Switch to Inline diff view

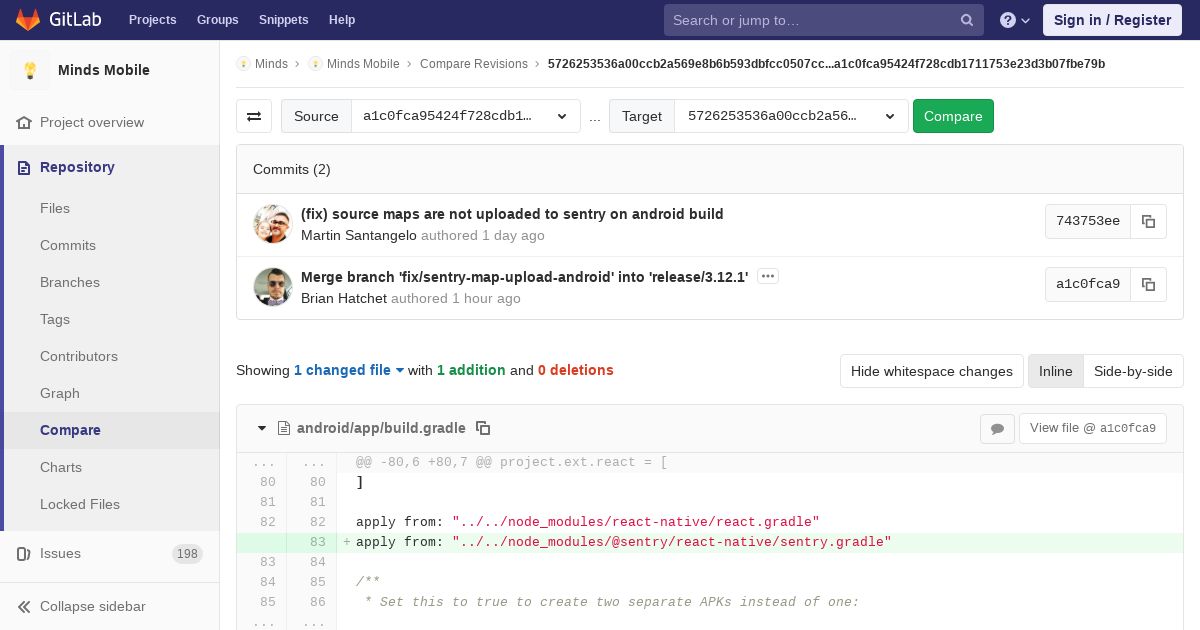[x=1055, y=371]
